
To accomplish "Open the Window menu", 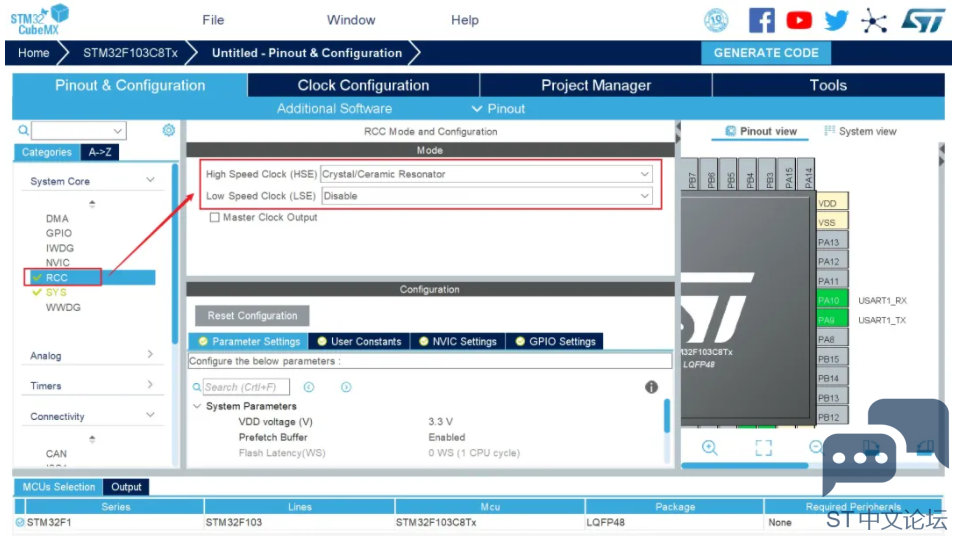I will coord(351,20).
